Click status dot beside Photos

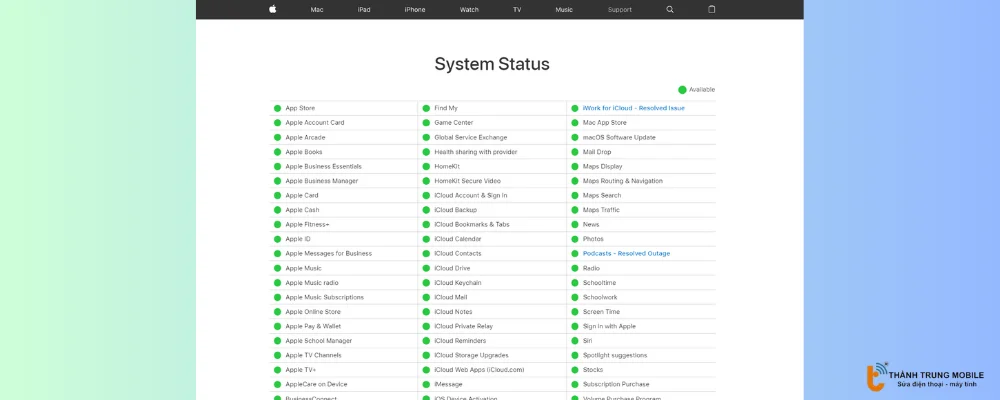click(x=575, y=239)
